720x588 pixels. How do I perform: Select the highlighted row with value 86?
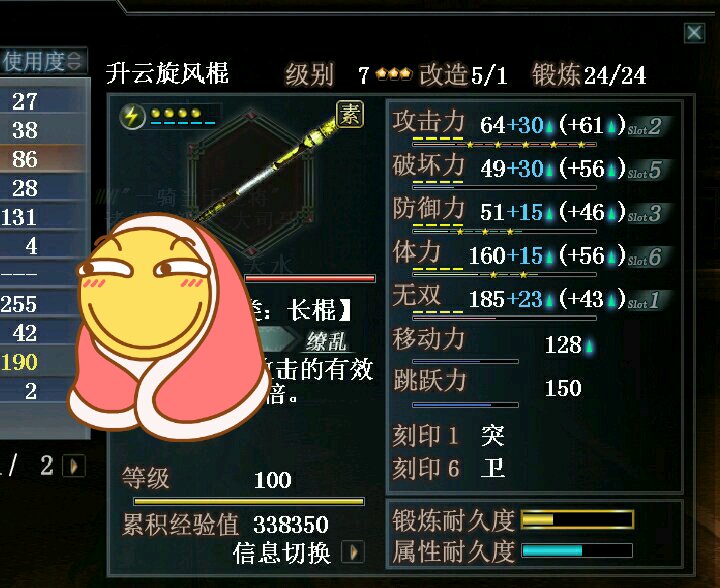pyautogui.click(x=43, y=159)
